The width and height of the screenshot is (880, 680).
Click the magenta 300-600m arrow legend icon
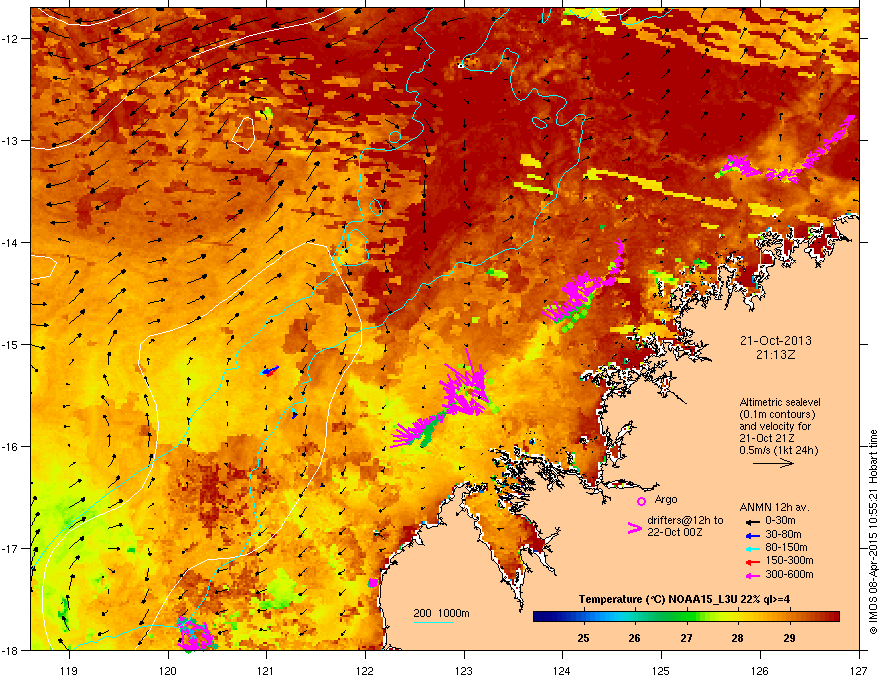click(752, 575)
